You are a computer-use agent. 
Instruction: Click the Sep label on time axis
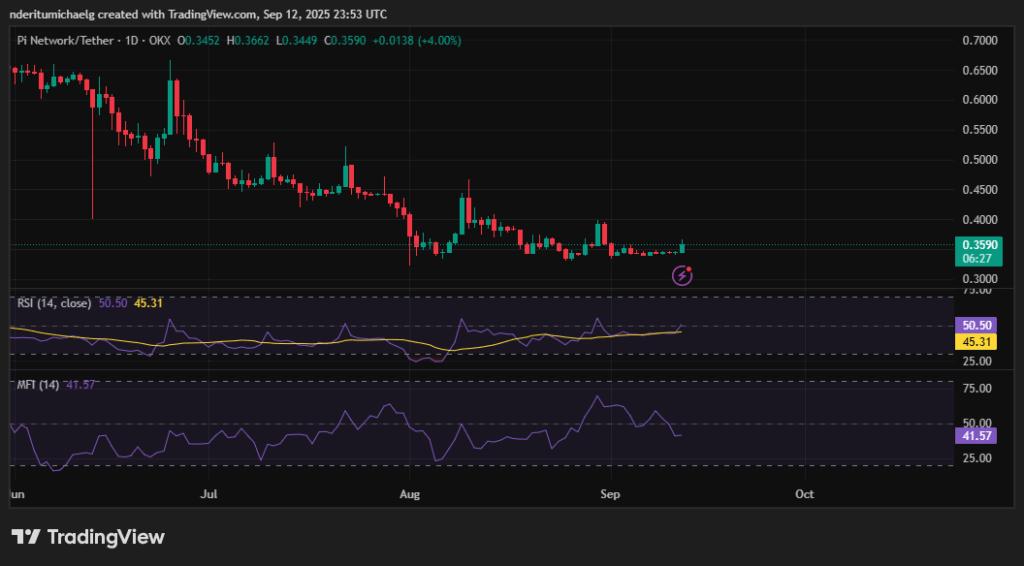[608, 494]
